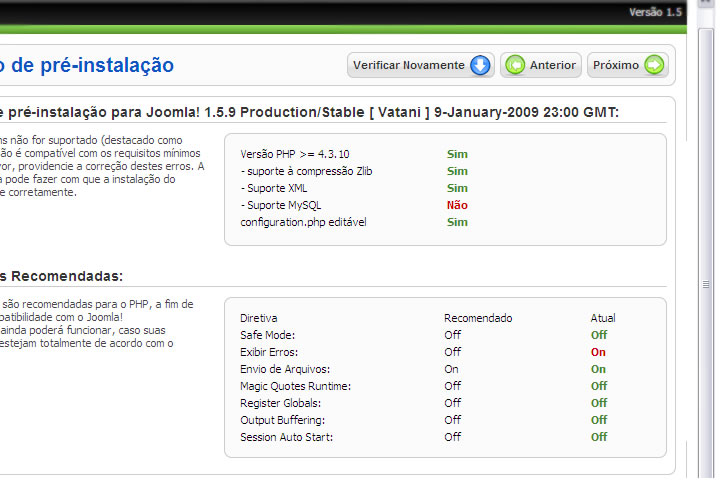The height and width of the screenshot is (500, 721).
Task: Click 'Magic Quotes Runtime:' directive label
Action: coord(295,386)
